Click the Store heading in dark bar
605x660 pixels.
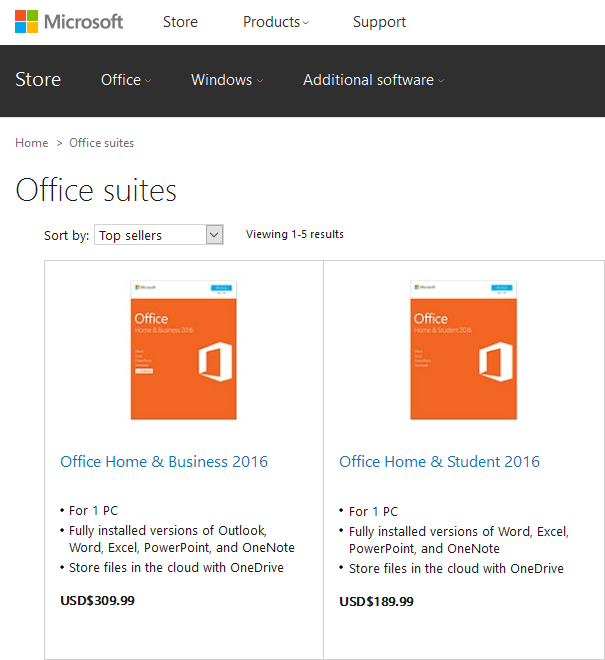(x=38, y=80)
